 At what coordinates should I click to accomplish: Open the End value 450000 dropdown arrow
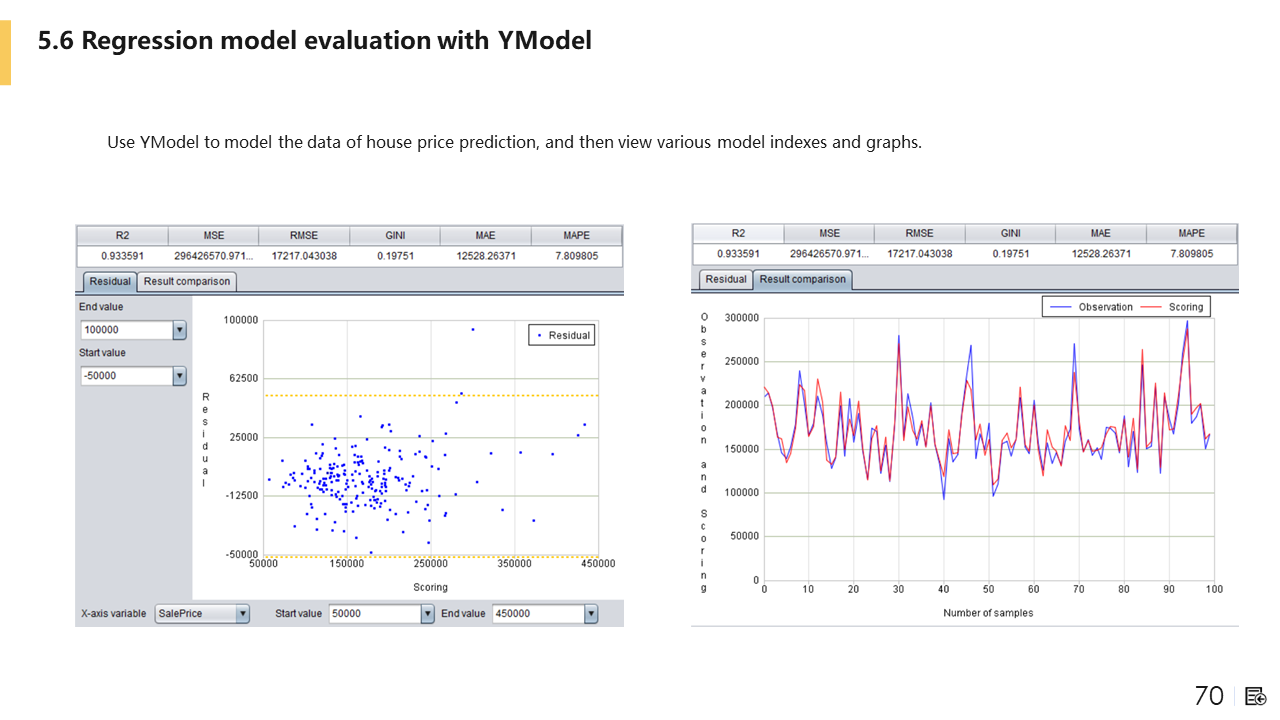click(591, 614)
